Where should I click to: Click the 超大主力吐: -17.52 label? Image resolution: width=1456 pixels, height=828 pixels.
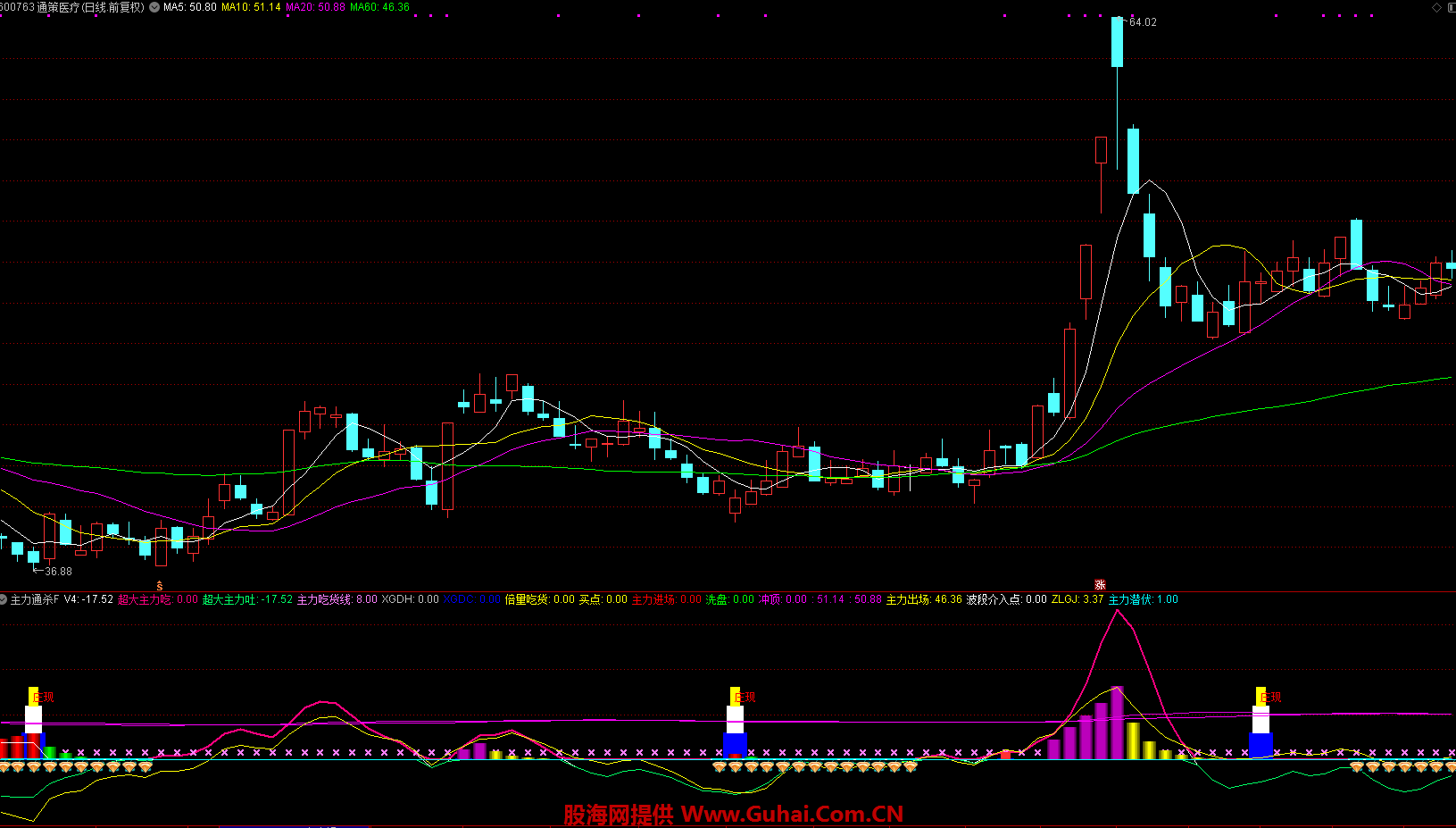pyautogui.click(x=247, y=599)
